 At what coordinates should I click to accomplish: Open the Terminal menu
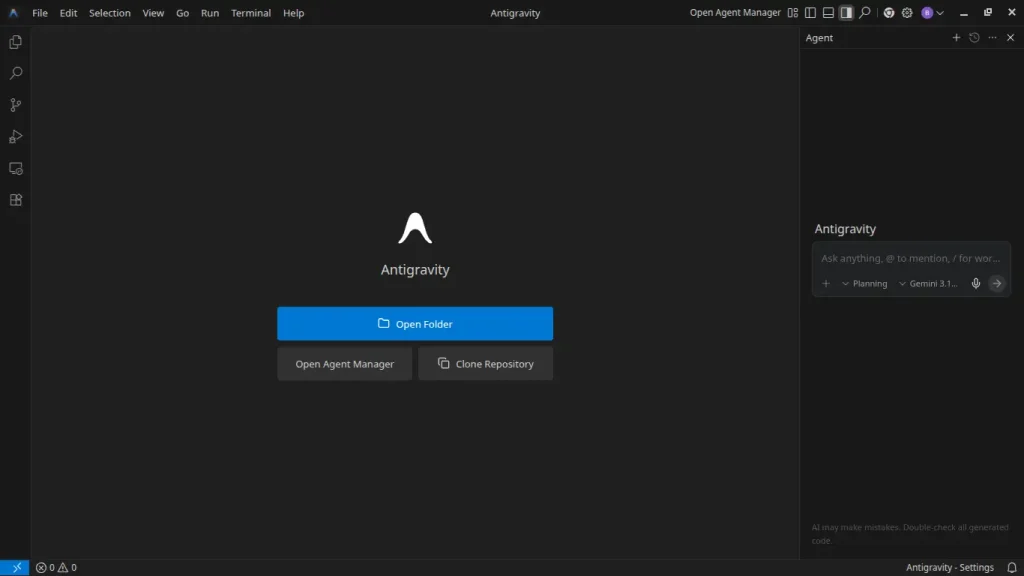pyautogui.click(x=250, y=12)
